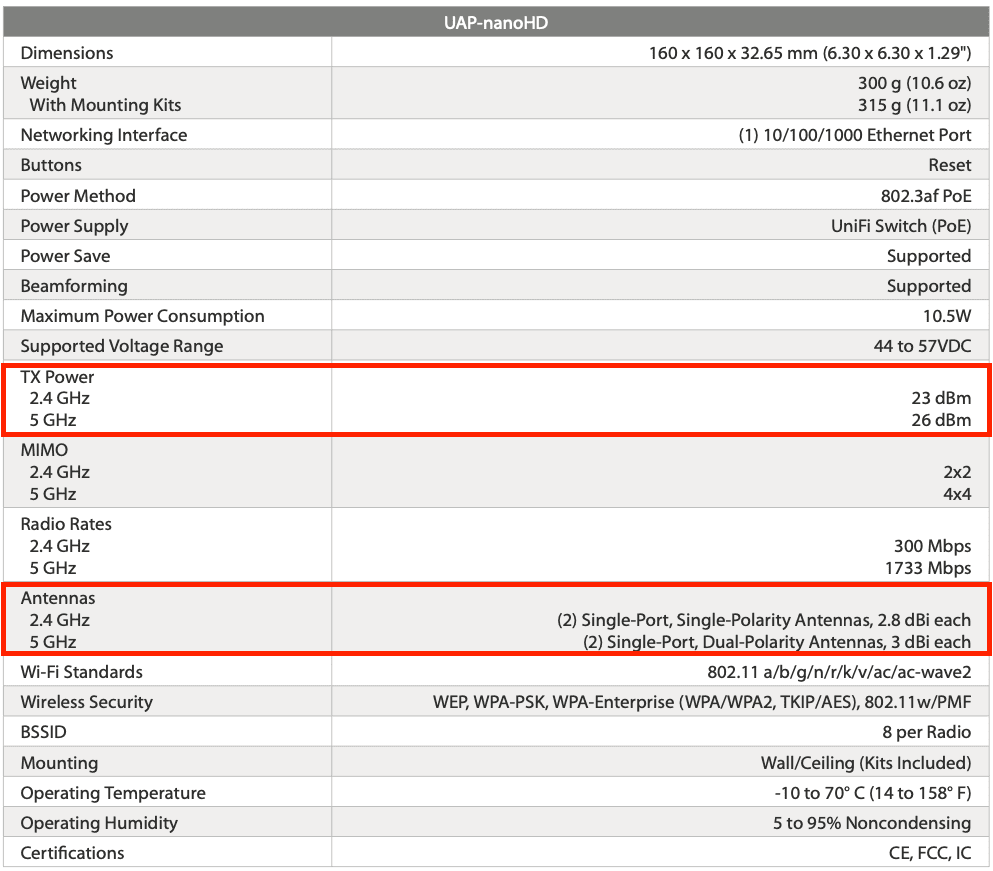The height and width of the screenshot is (871, 993).
Task: Select the Maximum Power Consumption label
Action: [142, 316]
